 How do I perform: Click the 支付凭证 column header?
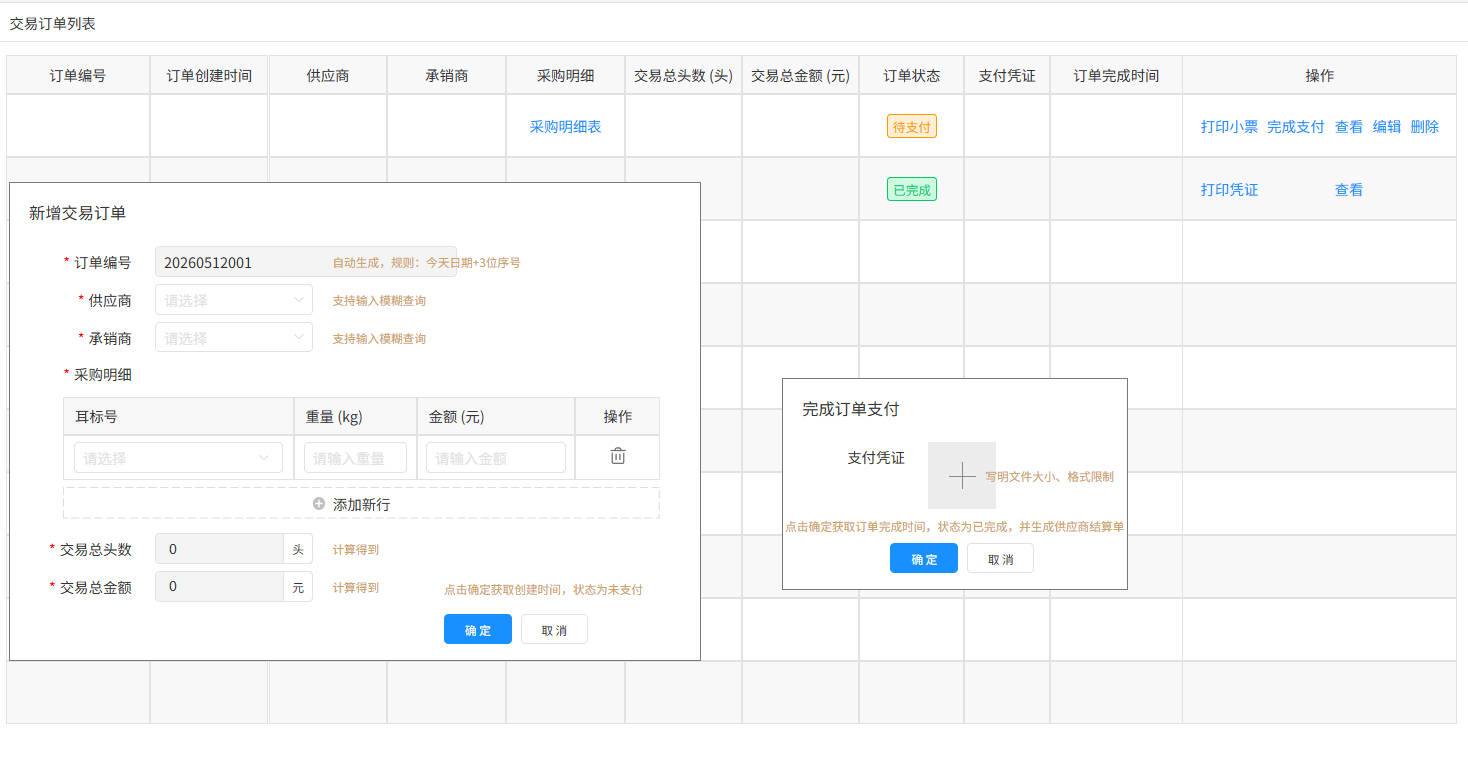pos(1007,75)
